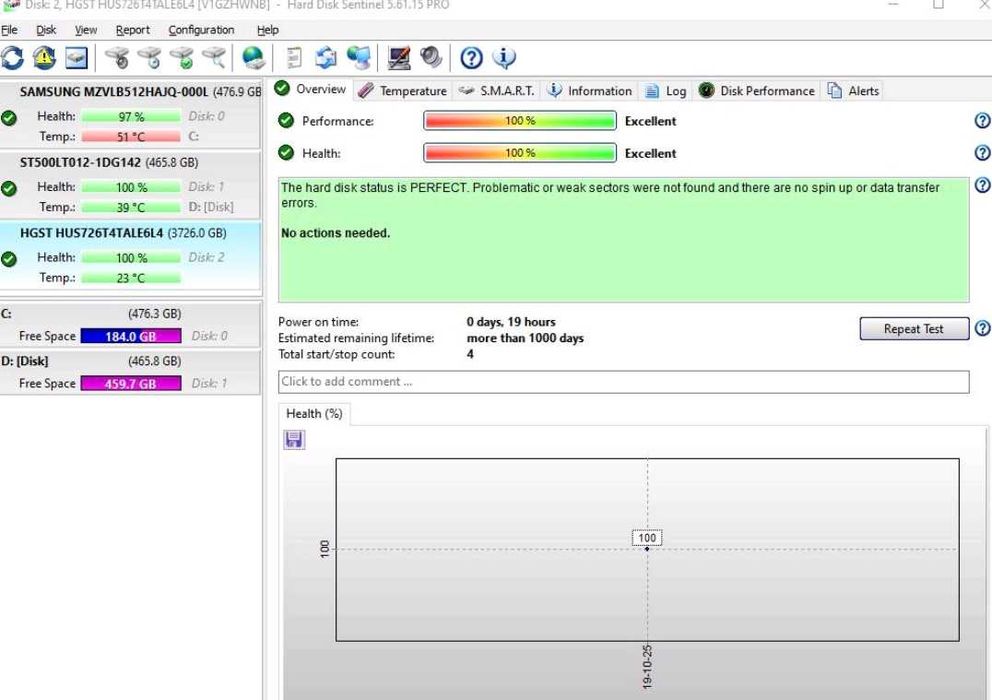Open the File menu
Viewport: 992px width, 700px height.
[9, 30]
